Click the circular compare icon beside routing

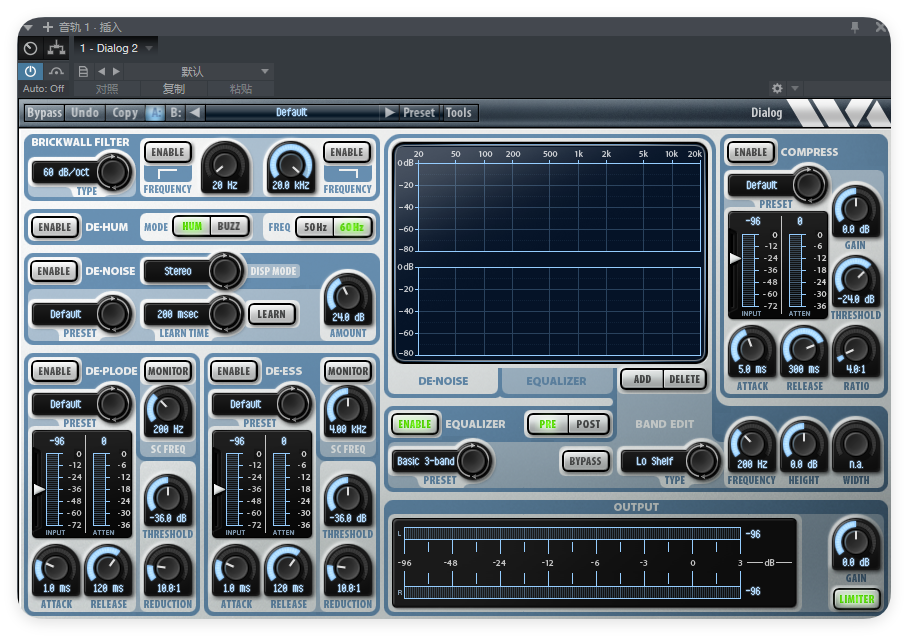pos(31,48)
